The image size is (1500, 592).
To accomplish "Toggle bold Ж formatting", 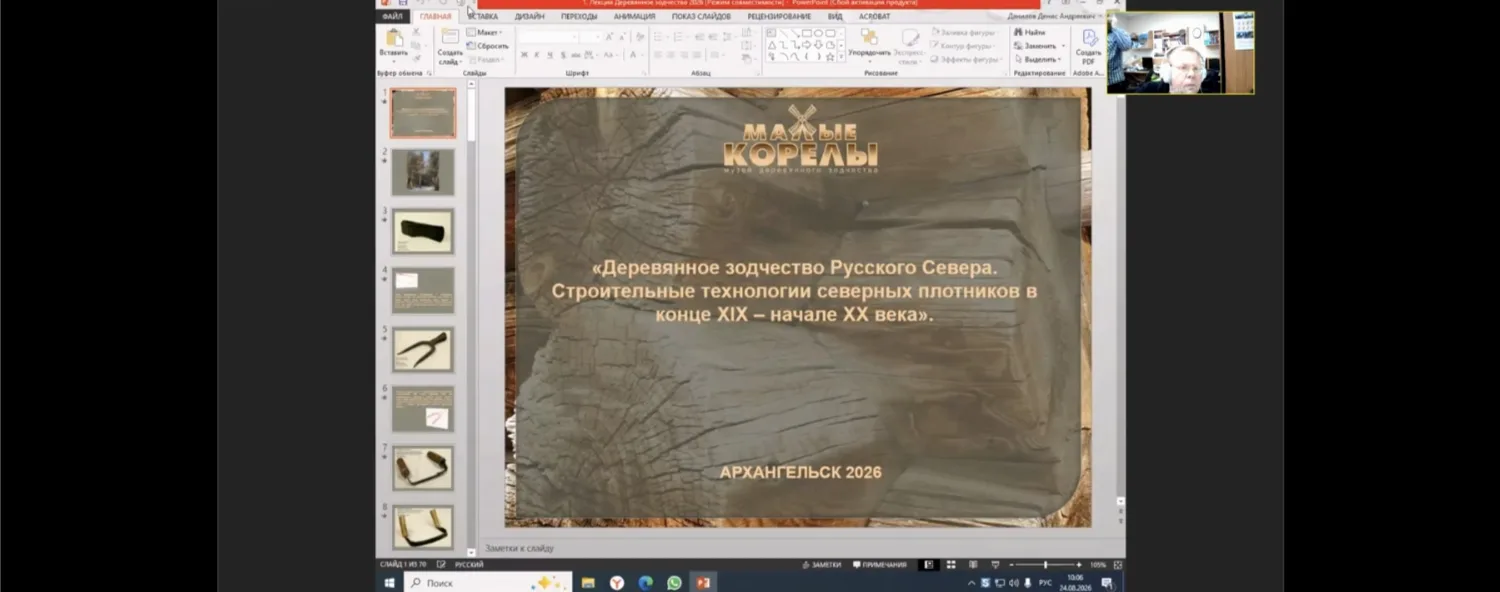I will coord(524,55).
